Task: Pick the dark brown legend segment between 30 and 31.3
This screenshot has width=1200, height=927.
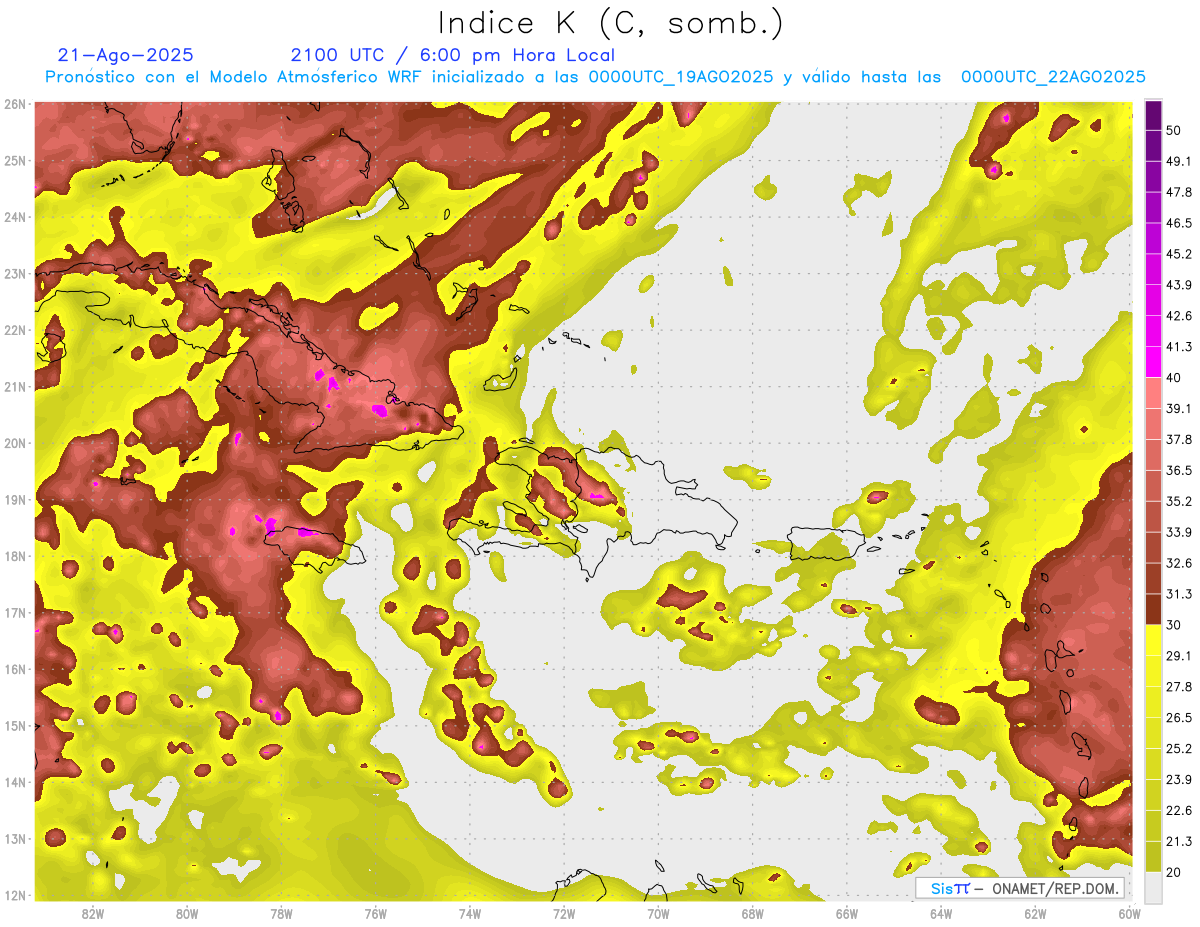Action: pyautogui.click(x=1153, y=609)
